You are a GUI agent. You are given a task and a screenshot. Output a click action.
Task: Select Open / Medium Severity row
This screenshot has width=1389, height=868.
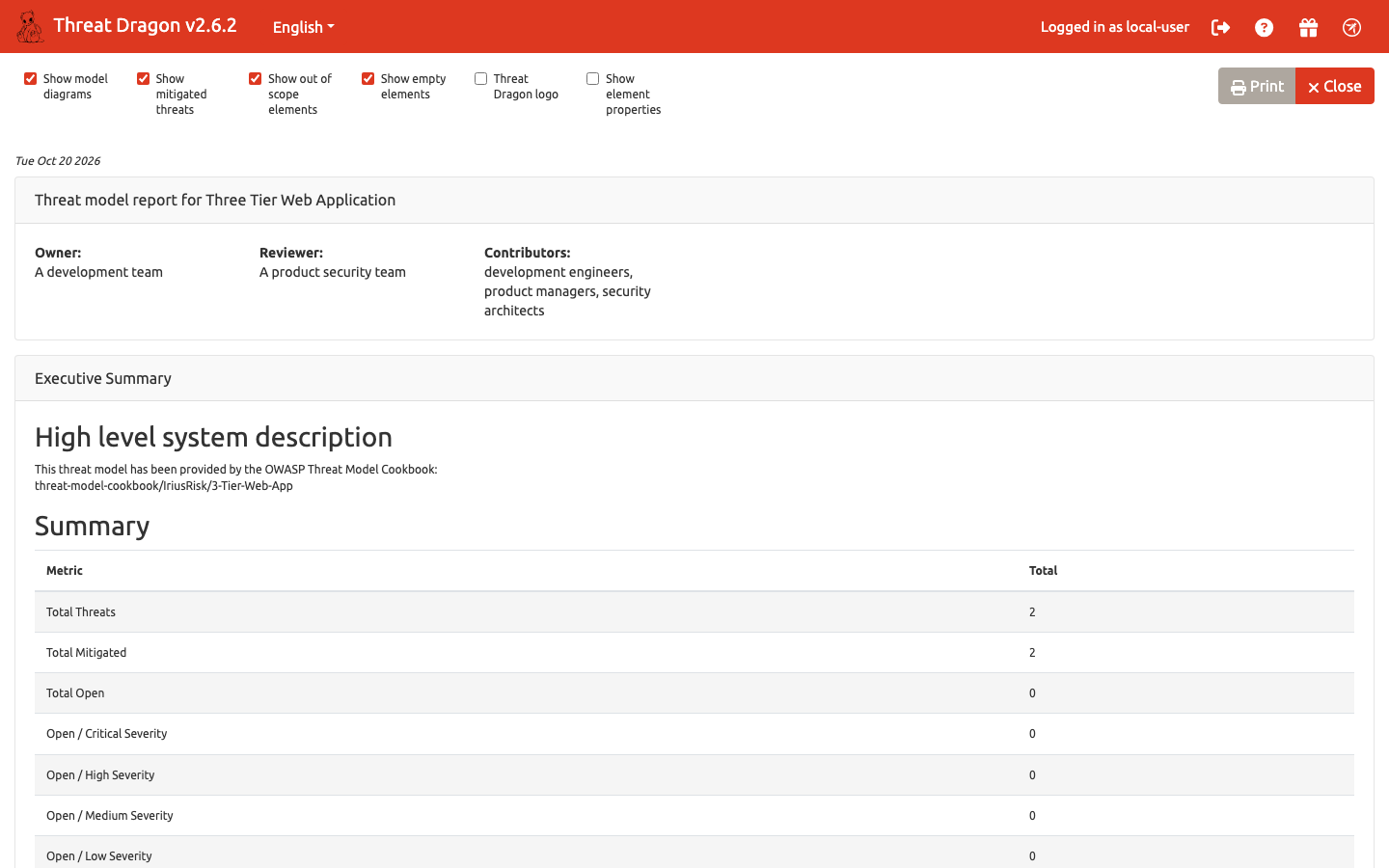point(694,816)
